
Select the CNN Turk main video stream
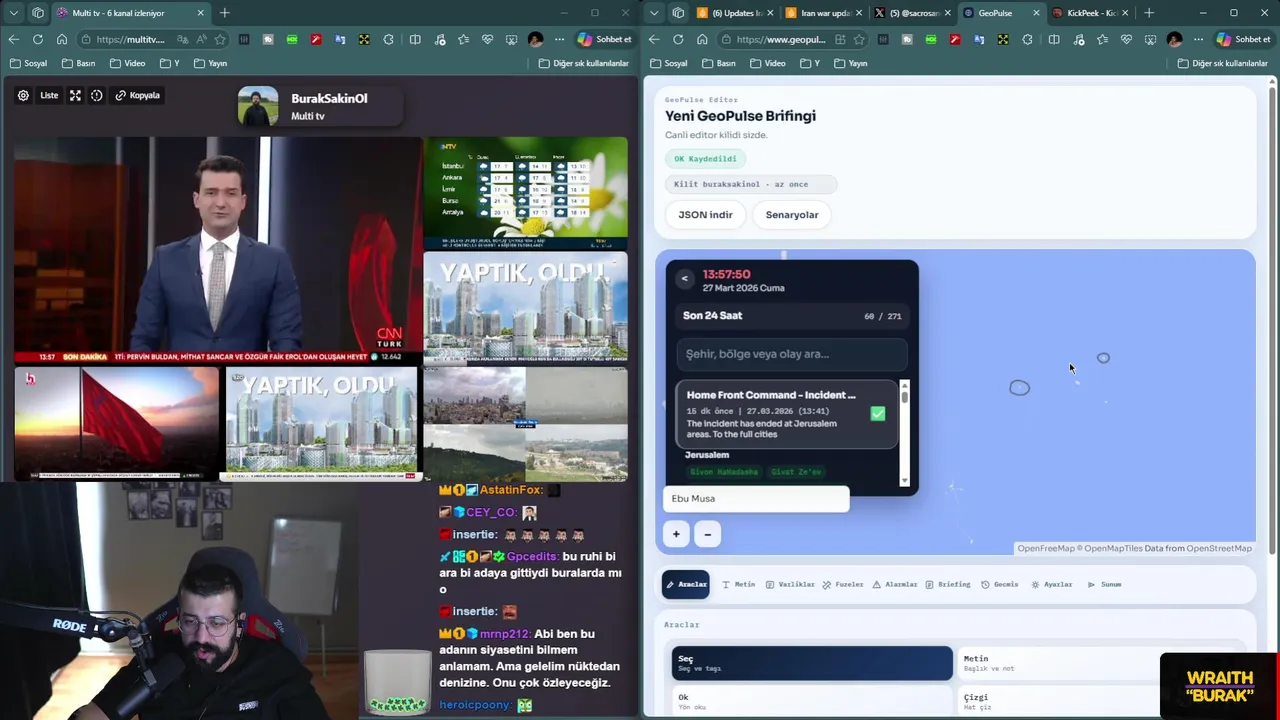(x=217, y=250)
